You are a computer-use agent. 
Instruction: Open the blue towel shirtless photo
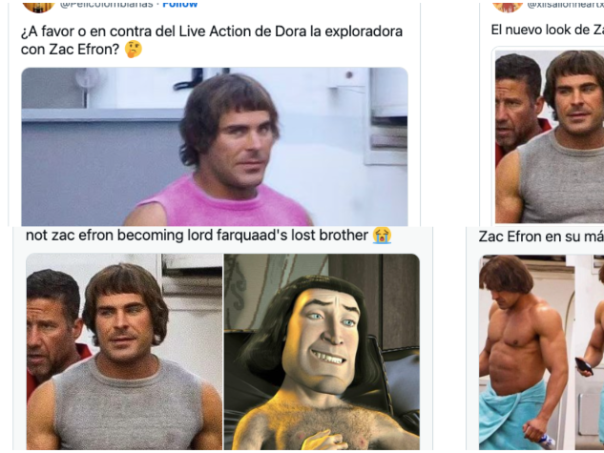(x=523, y=352)
